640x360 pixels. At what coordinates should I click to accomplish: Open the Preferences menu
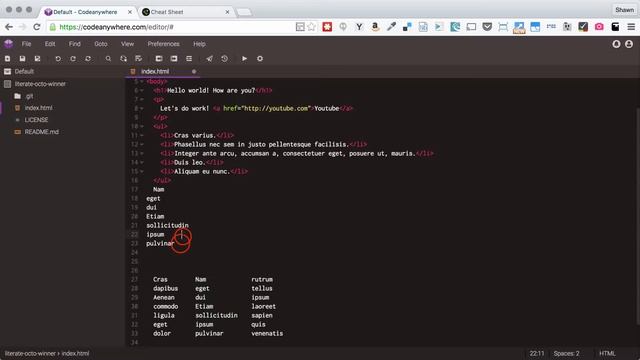tap(163, 44)
